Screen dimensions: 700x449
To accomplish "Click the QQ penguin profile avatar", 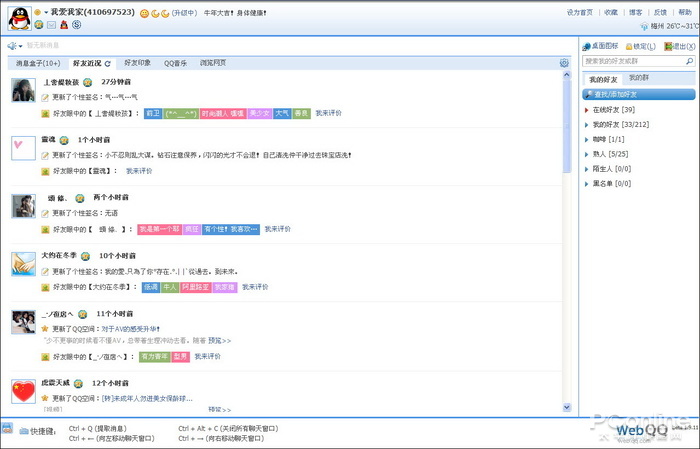I will pyautogui.click(x=20, y=18).
